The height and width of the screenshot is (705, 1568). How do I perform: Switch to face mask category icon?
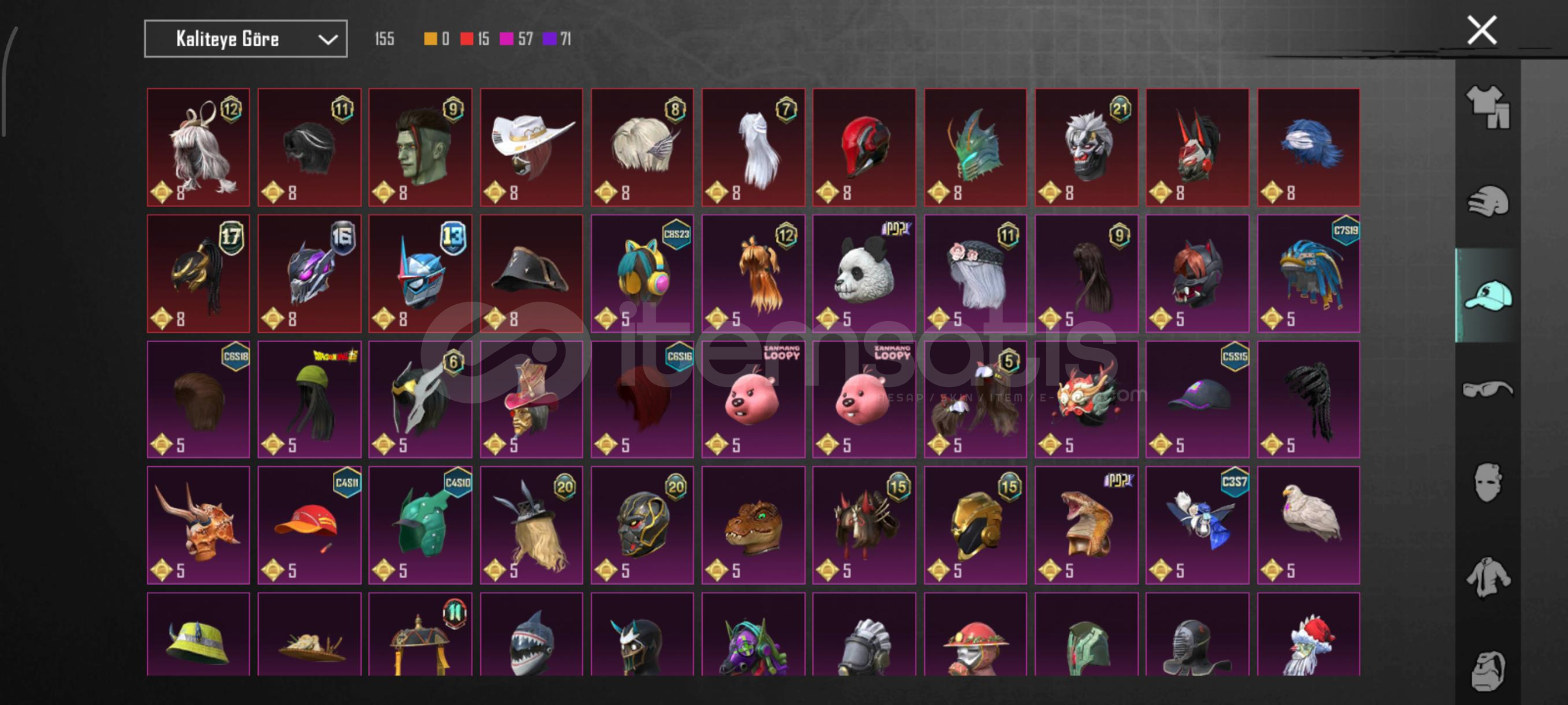pyautogui.click(x=1488, y=483)
